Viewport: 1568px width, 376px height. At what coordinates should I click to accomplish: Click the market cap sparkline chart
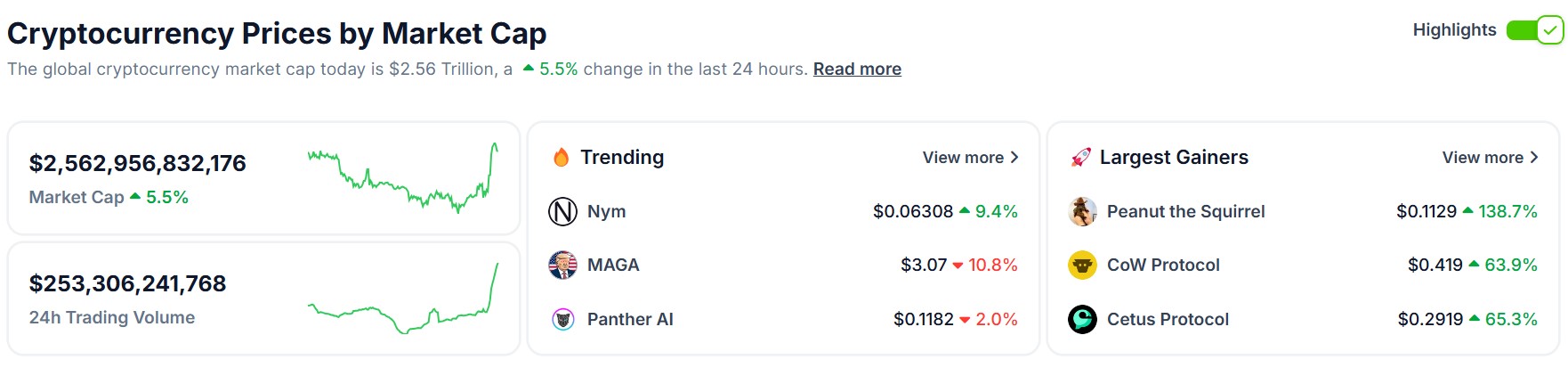(x=402, y=178)
